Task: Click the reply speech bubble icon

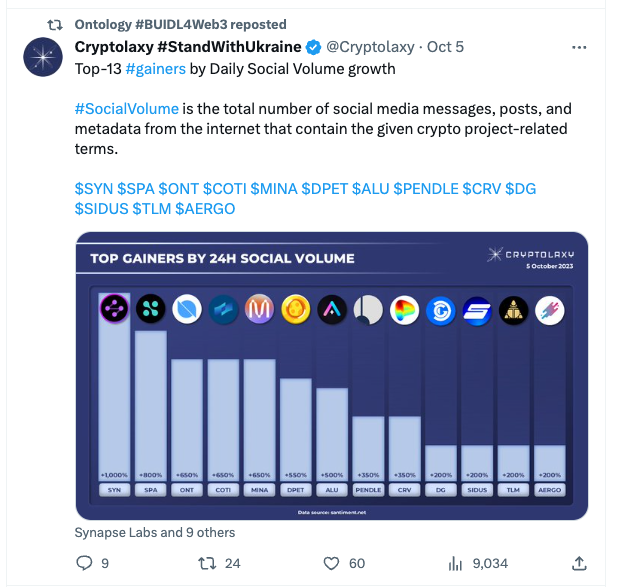Action: (x=84, y=563)
